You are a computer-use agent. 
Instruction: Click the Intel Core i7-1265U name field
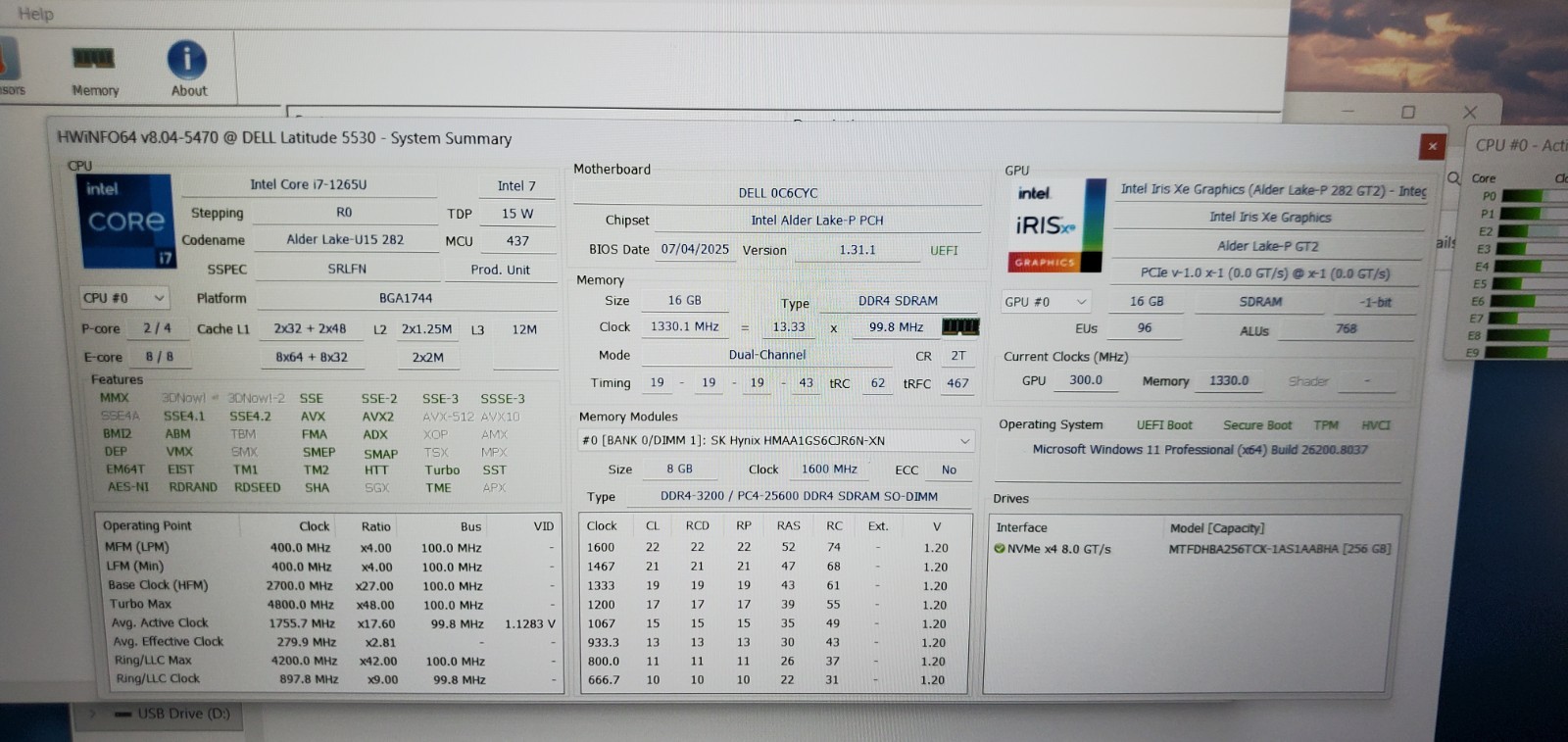click(309, 184)
